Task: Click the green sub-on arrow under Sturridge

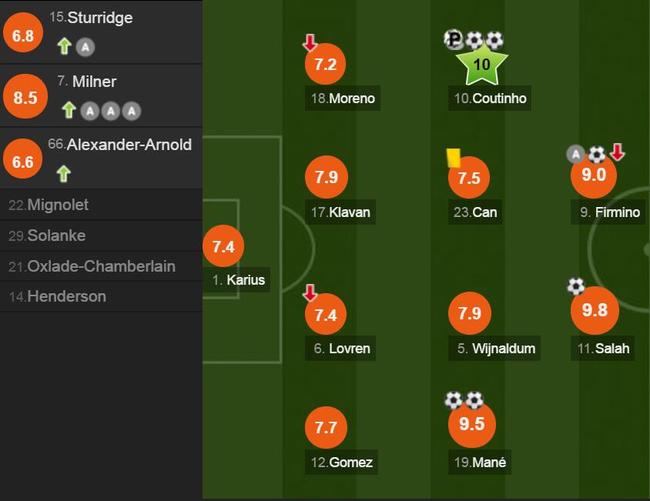Action: (x=64, y=46)
